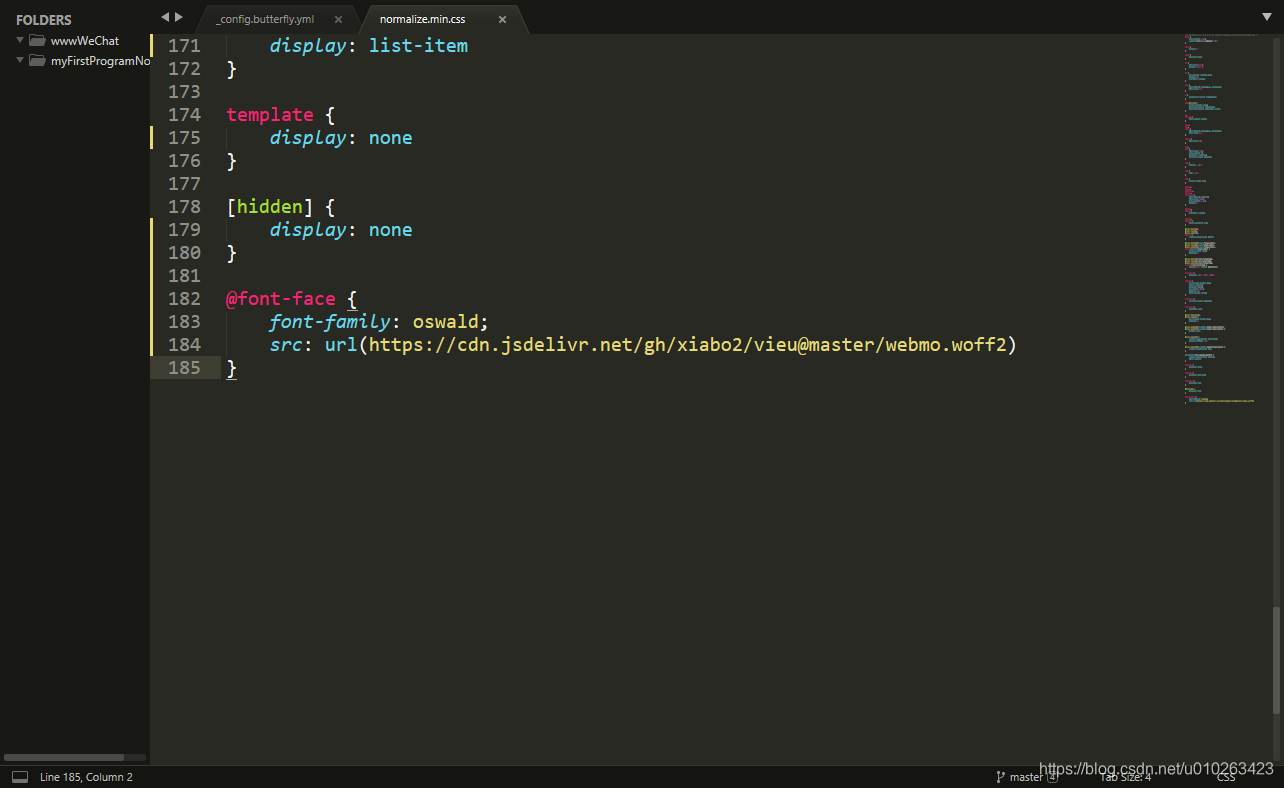Viewport: 1284px width, 788px height.
Task: Click 'display' property on line 179
Action: pyautogui.click(x=308, y=230)
